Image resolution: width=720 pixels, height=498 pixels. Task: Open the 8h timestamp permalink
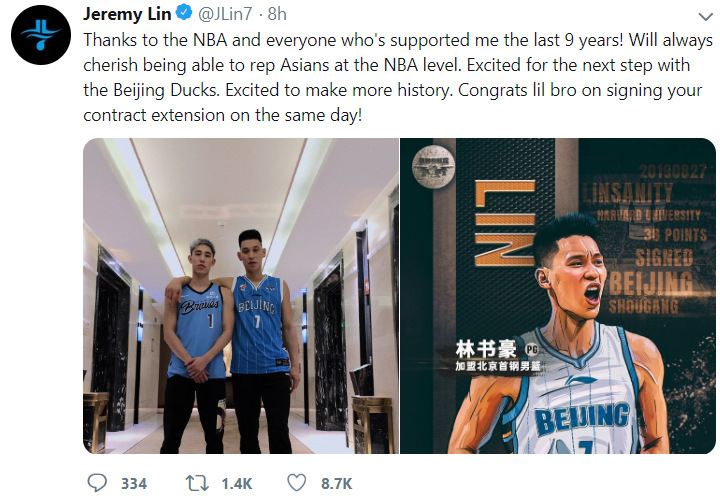point(277,14)
